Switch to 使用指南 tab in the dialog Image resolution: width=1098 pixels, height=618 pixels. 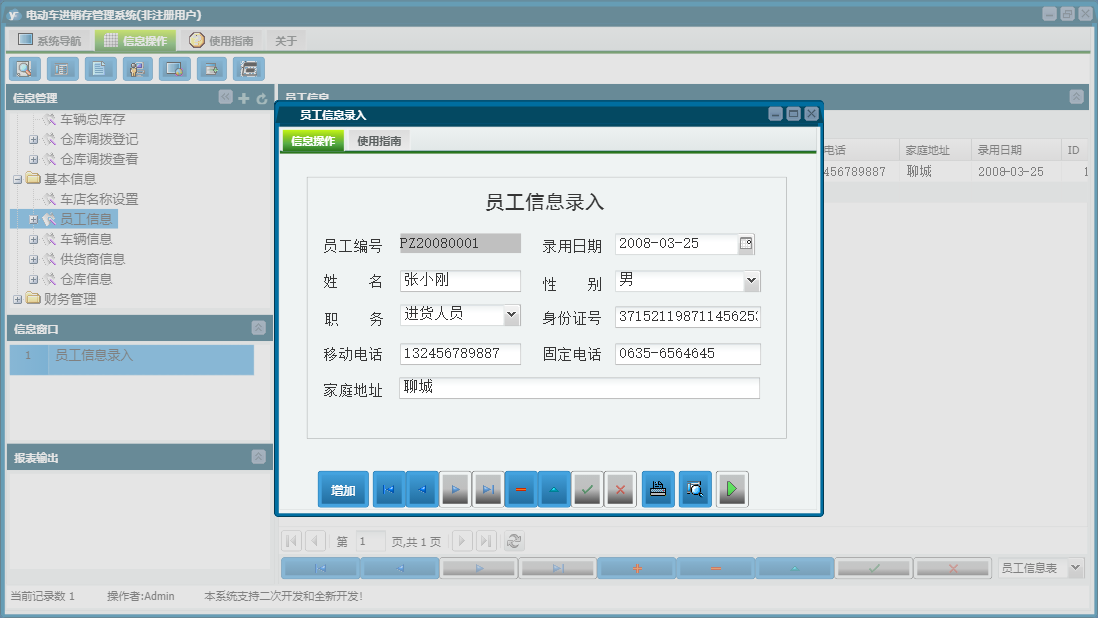379,141
